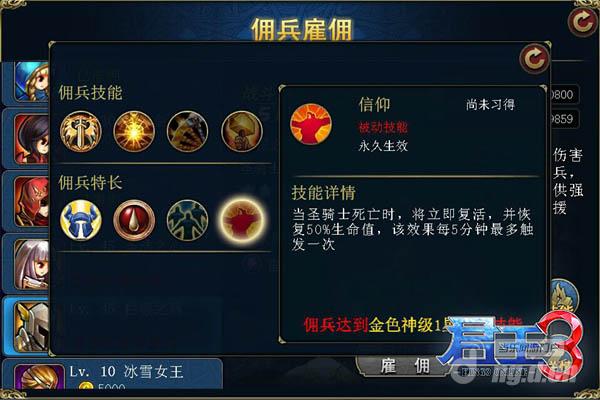Choose the blue-hooded blonde mercenary portrait

pyautogui.click(x=32, y=82)
